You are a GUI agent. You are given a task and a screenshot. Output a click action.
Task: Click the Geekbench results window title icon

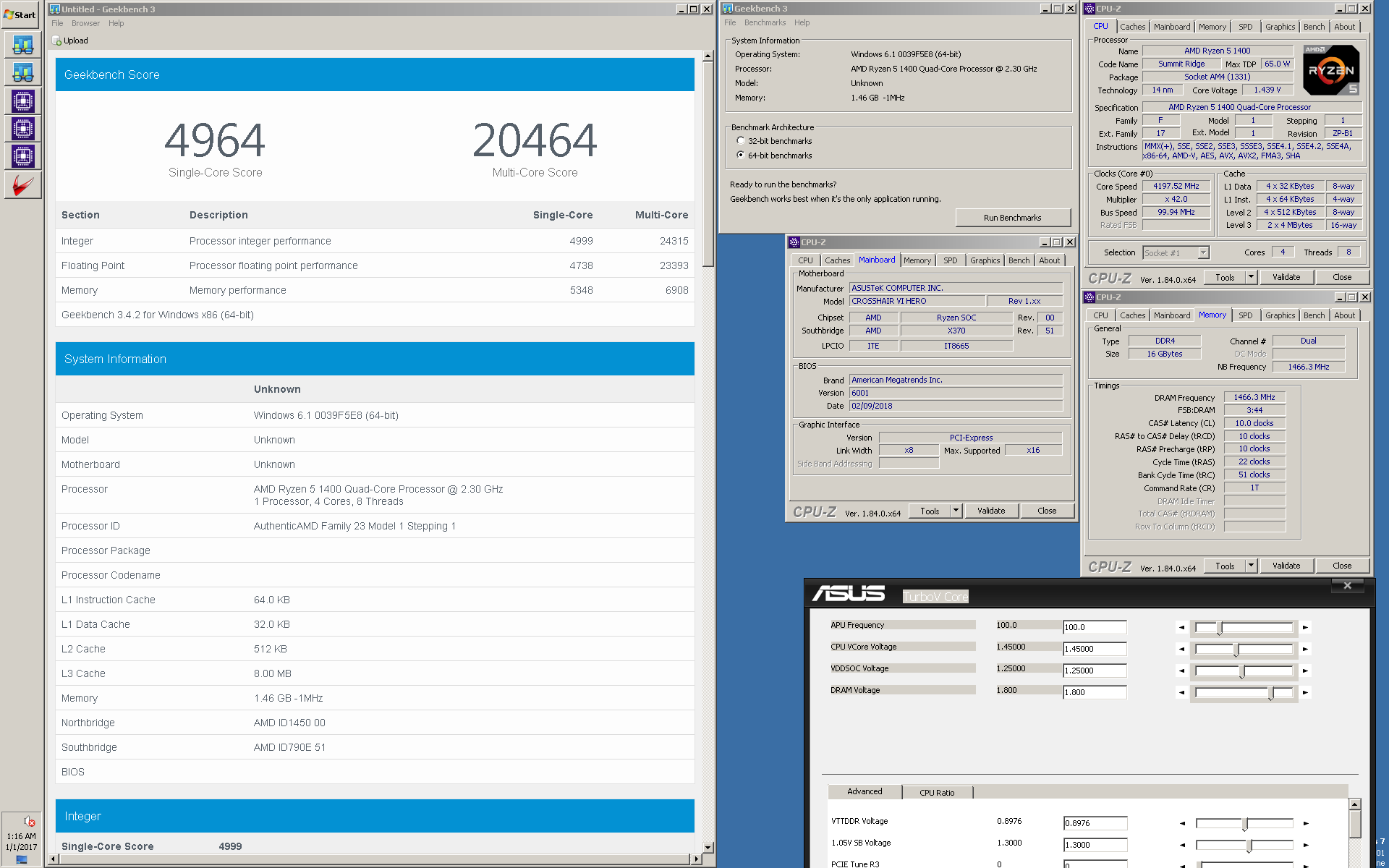55,9
